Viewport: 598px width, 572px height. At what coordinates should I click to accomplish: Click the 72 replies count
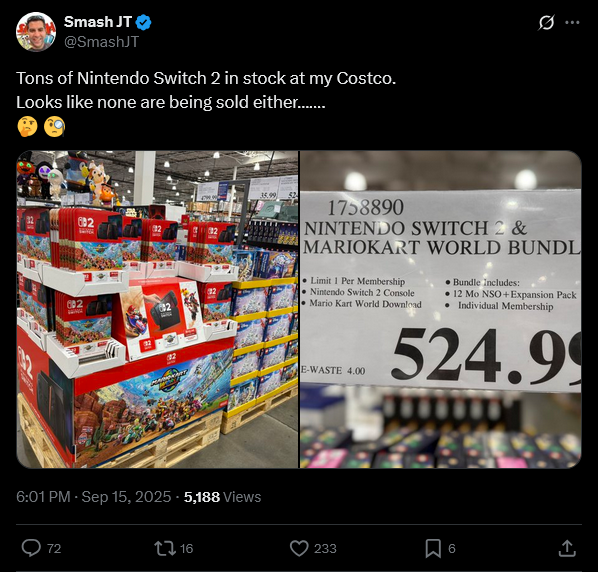[54, 548]
